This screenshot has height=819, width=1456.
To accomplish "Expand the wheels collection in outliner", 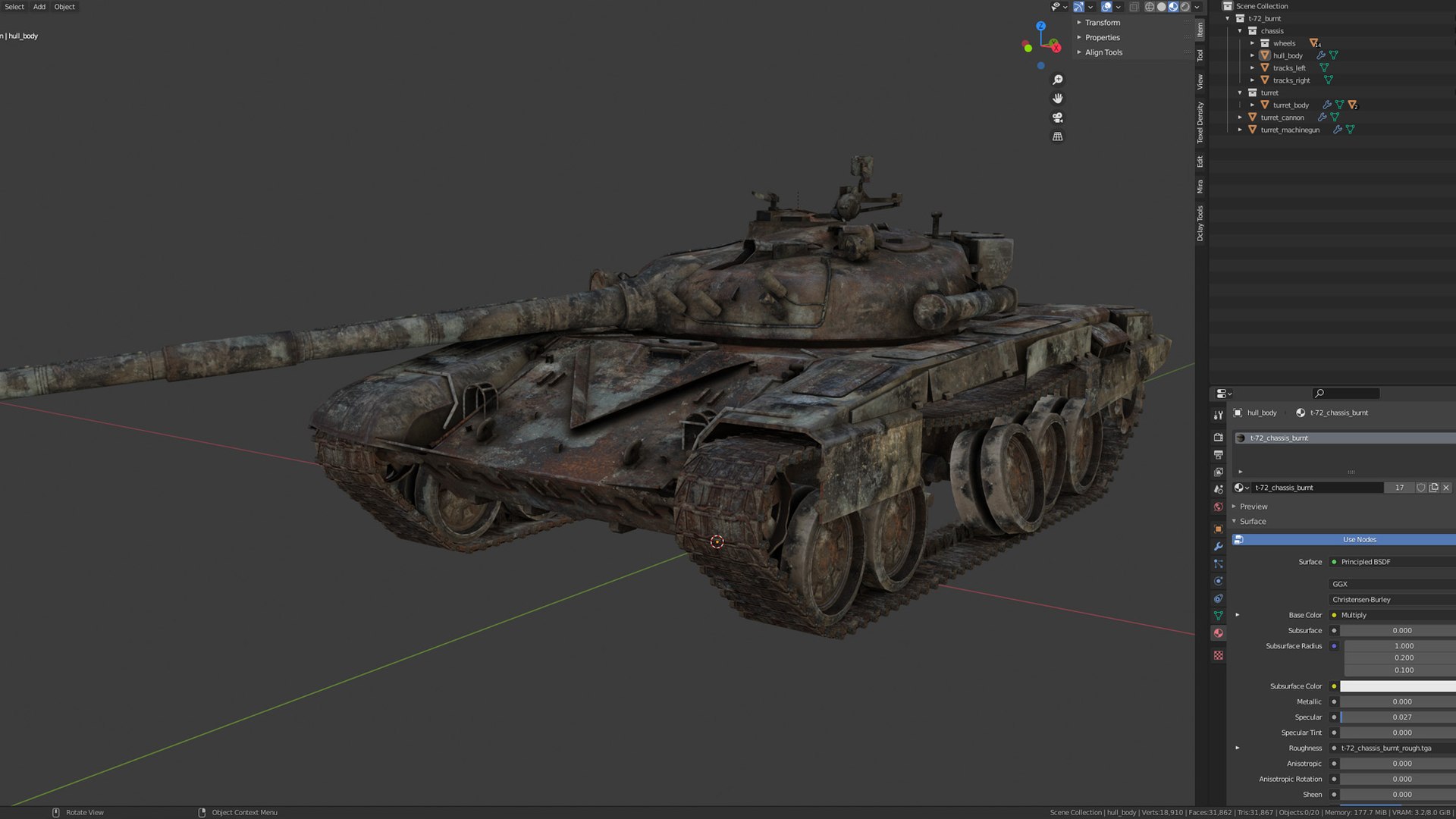I will pyautogui.click(x=1253, y=43).
